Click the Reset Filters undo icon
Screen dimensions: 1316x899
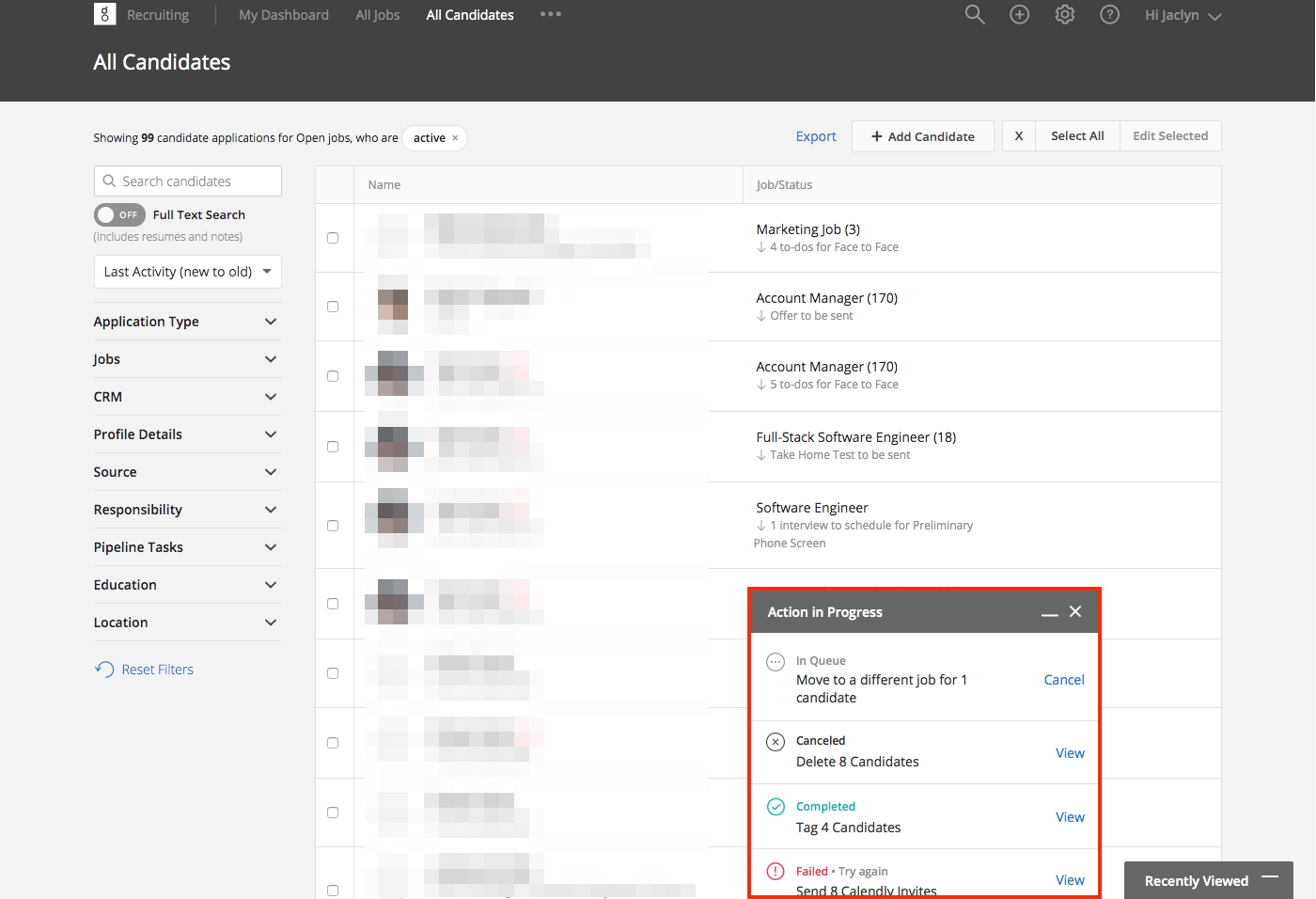click(104, 670)
